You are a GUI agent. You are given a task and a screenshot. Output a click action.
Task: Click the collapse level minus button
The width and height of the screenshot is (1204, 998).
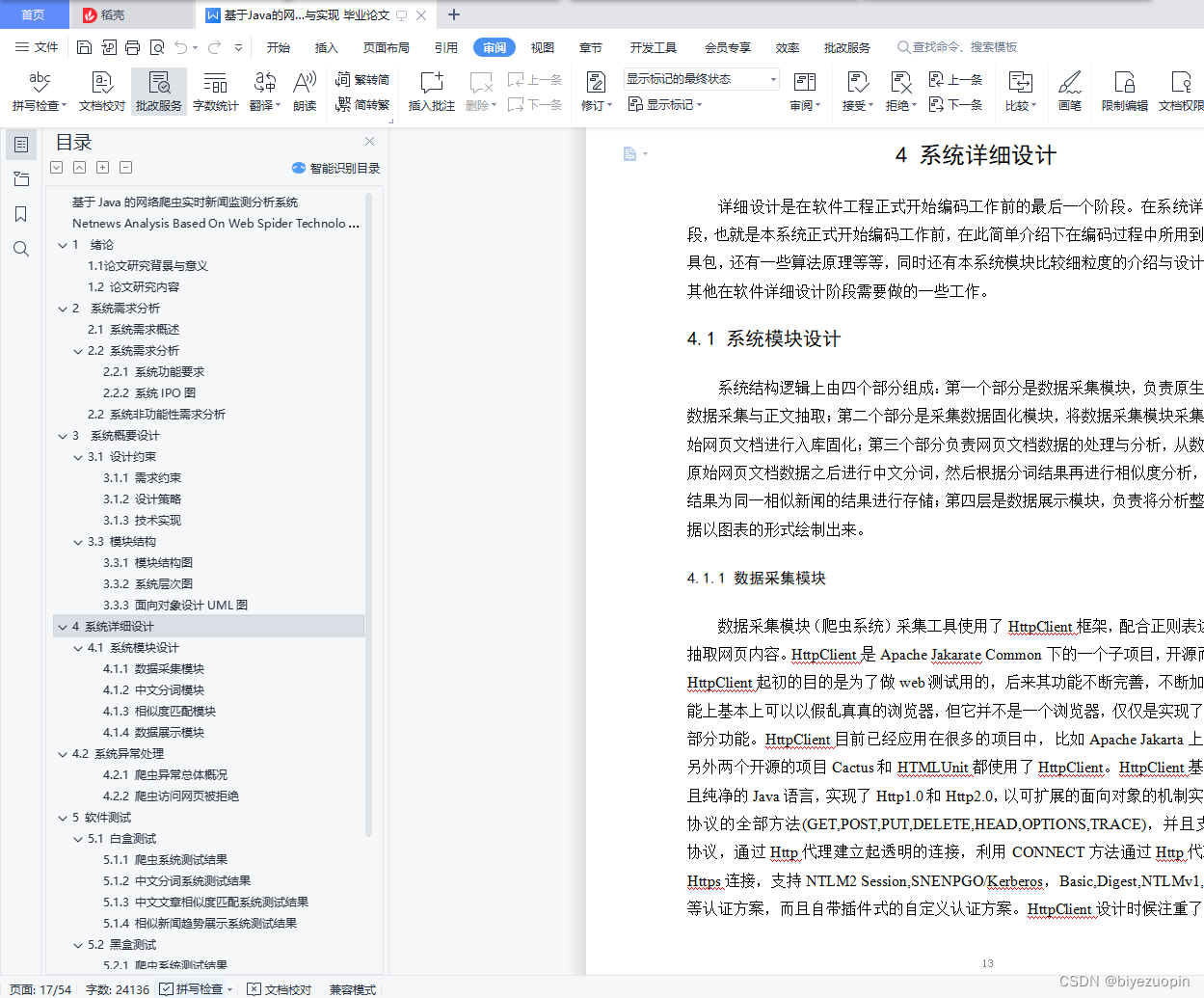(x=126, y=168)
